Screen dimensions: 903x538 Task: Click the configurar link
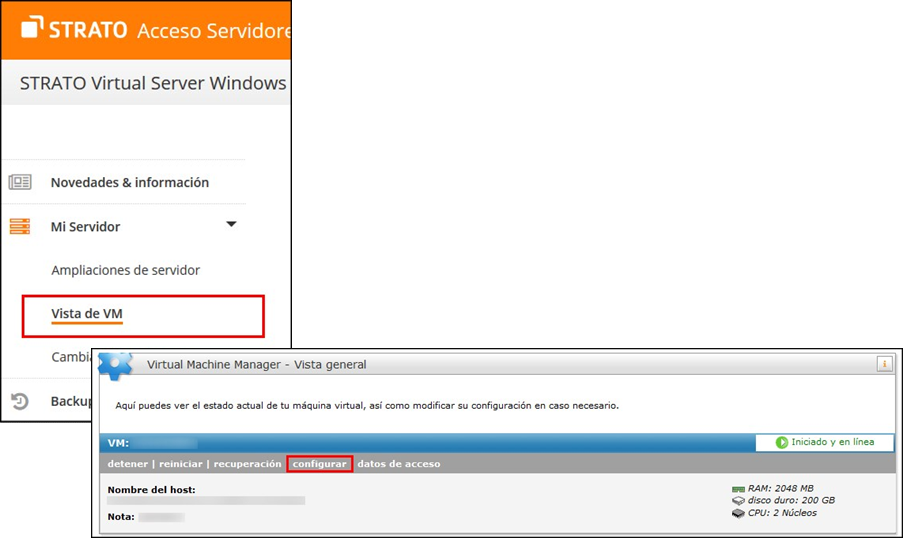tap(319, 464)
